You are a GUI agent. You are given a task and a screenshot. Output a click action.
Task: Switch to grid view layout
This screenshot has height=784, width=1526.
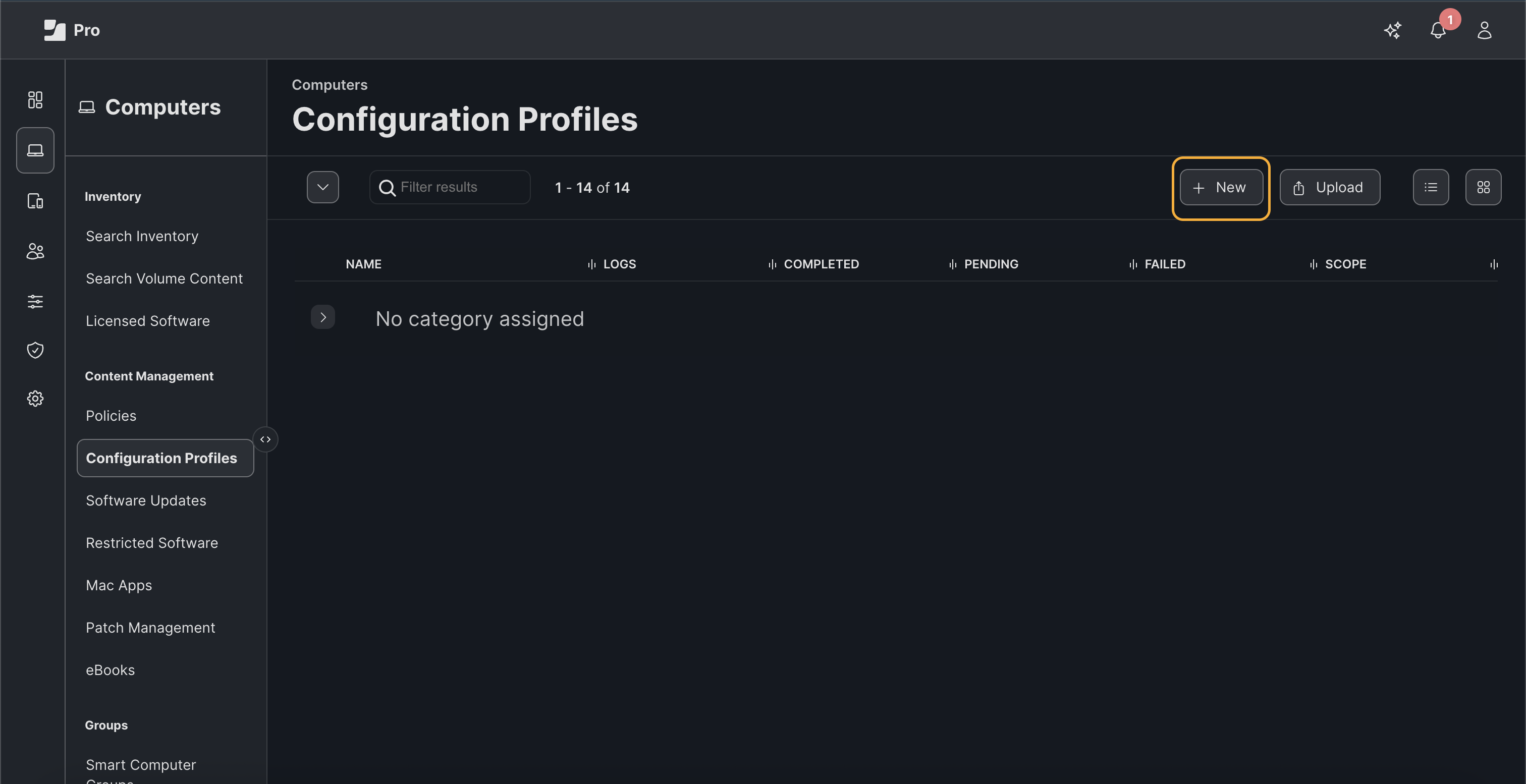click(1483, 187)
